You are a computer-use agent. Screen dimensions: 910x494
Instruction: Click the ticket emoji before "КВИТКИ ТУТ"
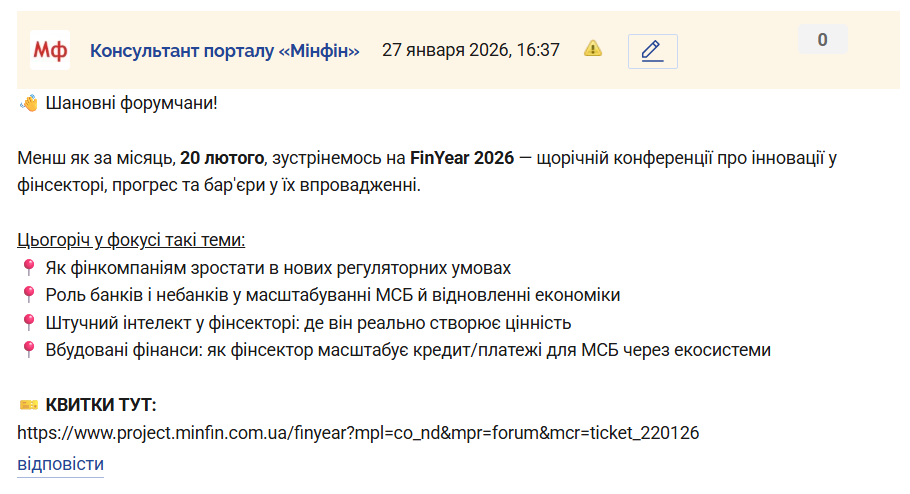[28, 405]
